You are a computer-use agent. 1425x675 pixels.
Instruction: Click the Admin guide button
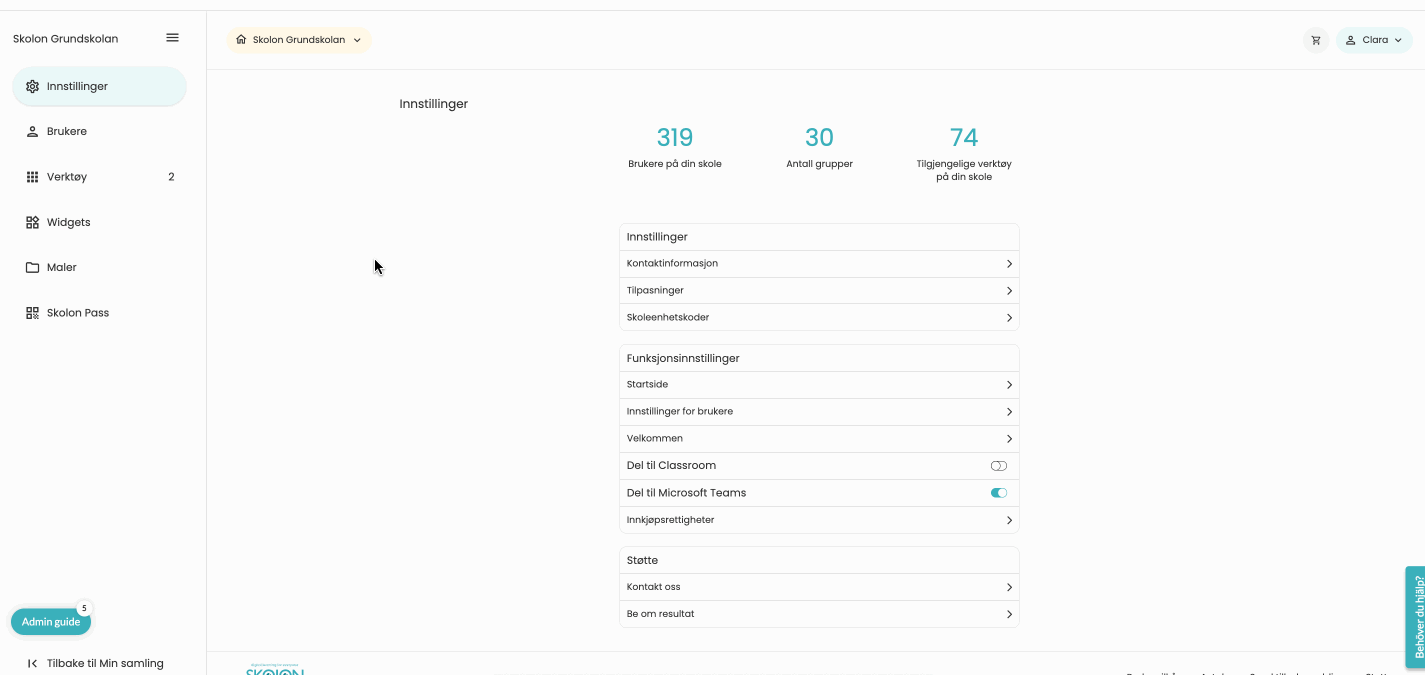click(x=51, y=622)
